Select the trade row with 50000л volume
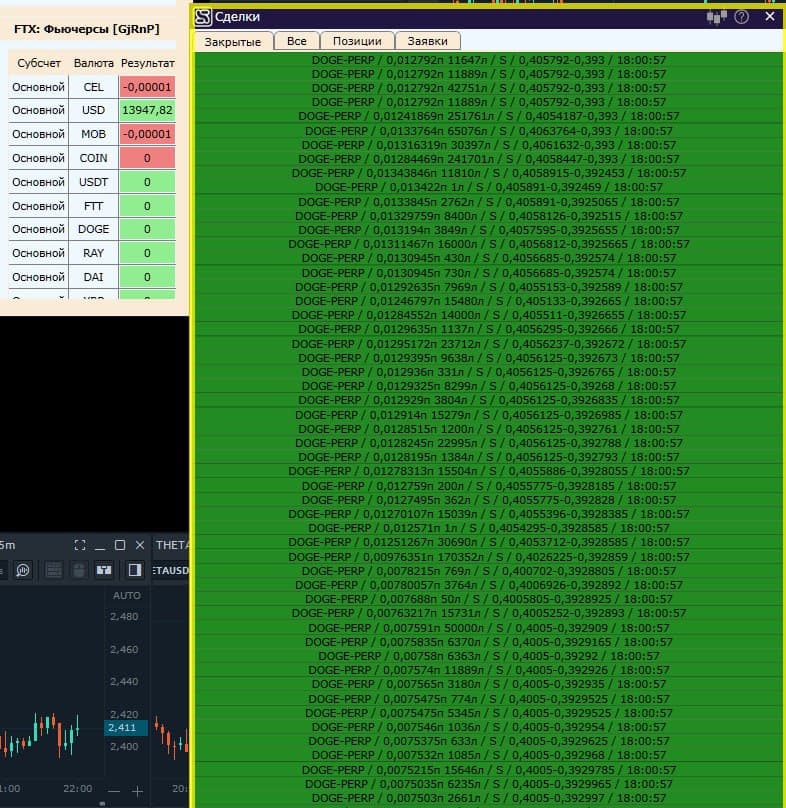Viewport: 786px width, 808px height. tap(489, 628)
